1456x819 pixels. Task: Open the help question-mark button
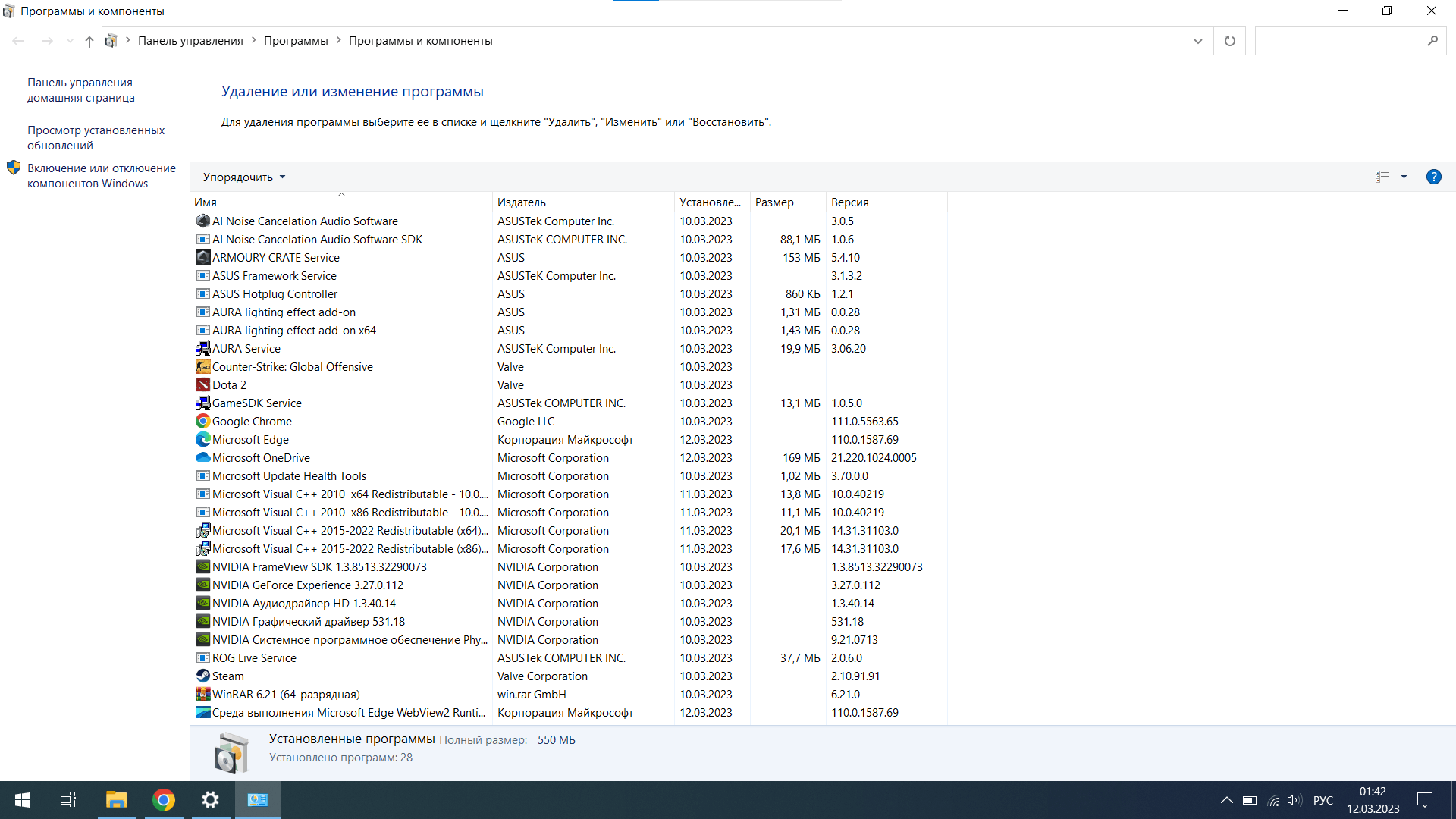(1433, 177)
